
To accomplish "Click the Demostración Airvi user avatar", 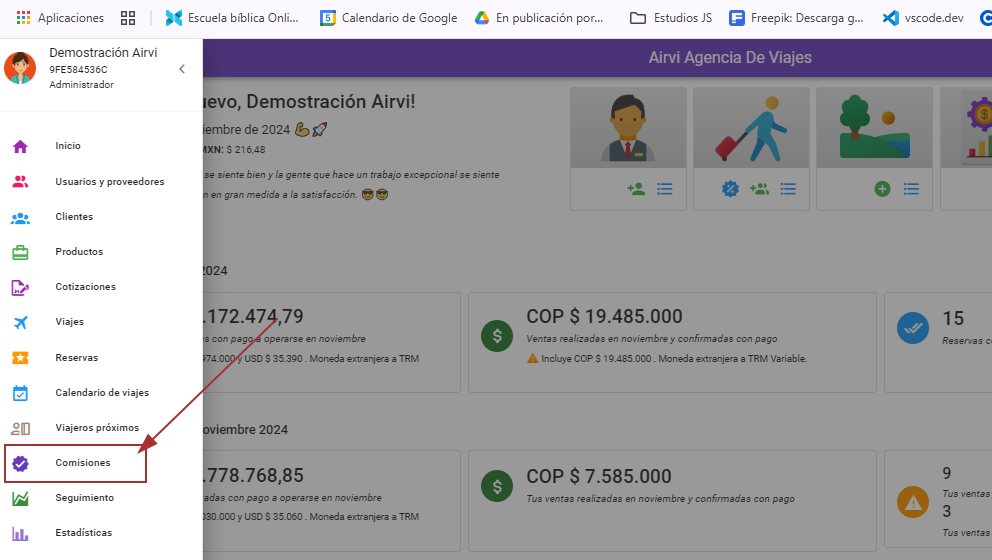I will pyautogui.click(x=20, y=68).
